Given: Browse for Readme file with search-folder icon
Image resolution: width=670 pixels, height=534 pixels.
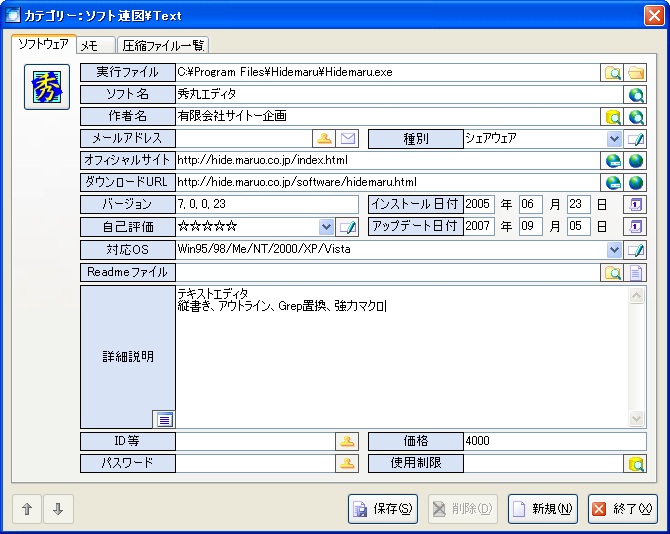Looking at the screenshot, I should point(612,273).
